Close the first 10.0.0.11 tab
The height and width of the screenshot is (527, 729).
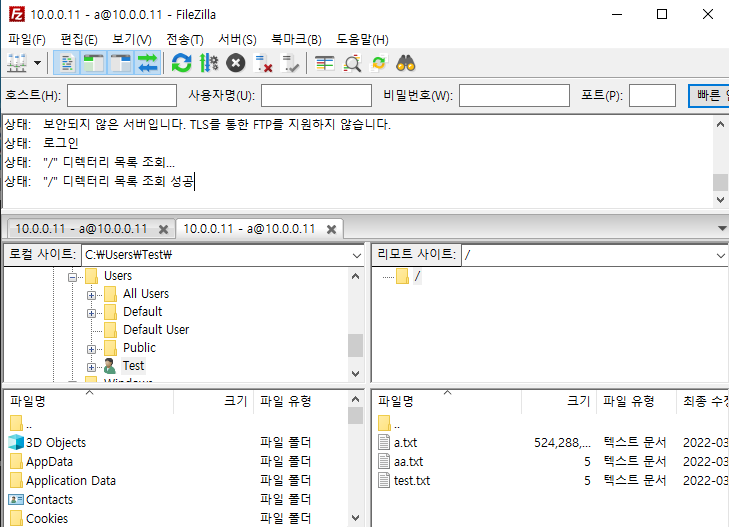(x=163, y=229)
